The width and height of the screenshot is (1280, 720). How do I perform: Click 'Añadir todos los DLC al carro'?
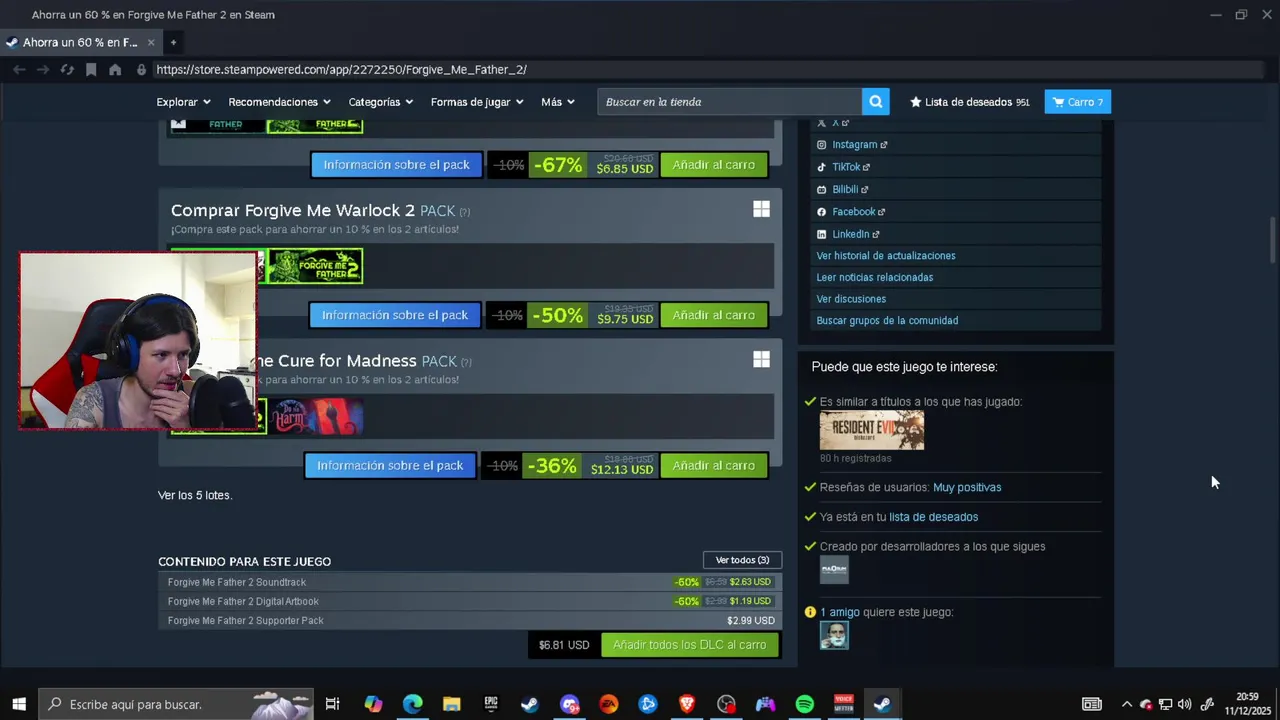tap(690, 645)
